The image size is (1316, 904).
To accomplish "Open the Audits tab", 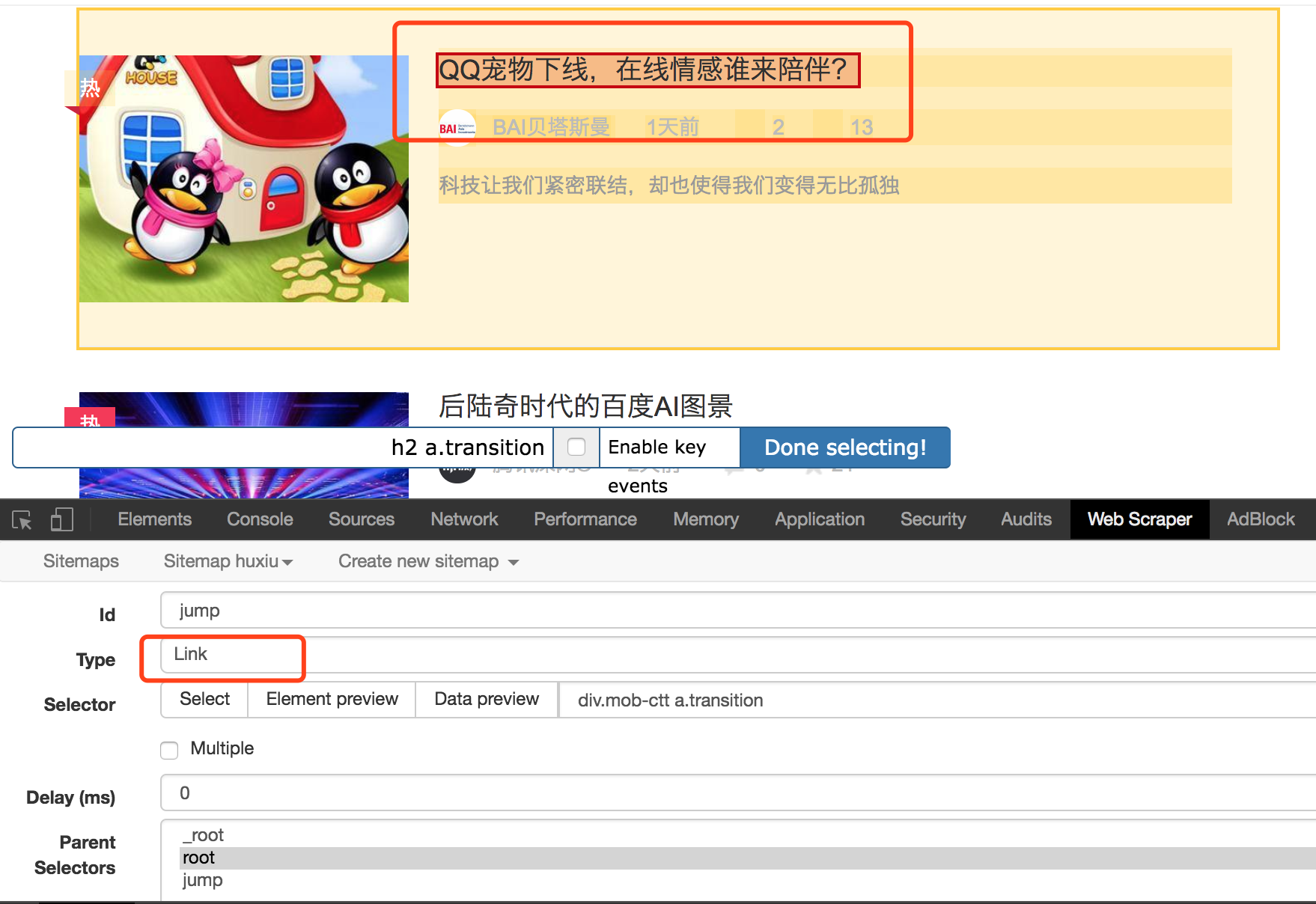I will point(1026,519).
